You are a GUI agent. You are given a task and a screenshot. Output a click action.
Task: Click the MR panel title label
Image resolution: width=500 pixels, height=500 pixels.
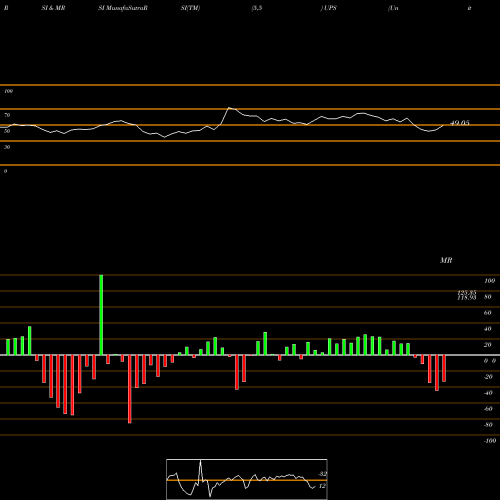click(x=446, y=260)
